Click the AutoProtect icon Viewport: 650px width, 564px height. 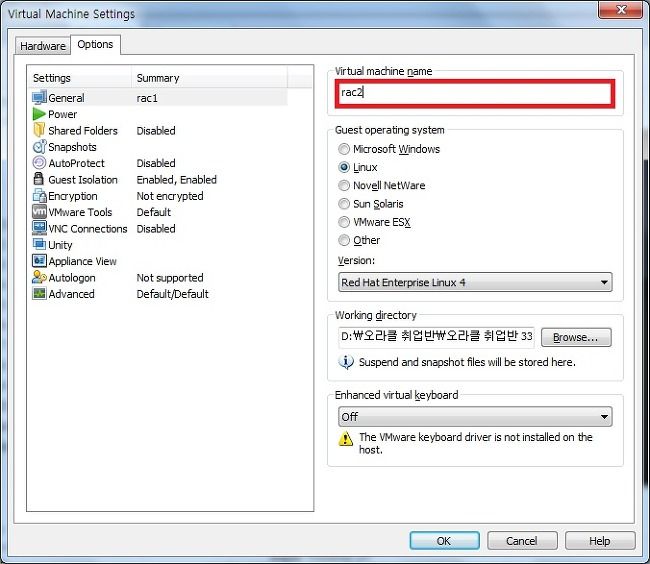coord(39,163)
